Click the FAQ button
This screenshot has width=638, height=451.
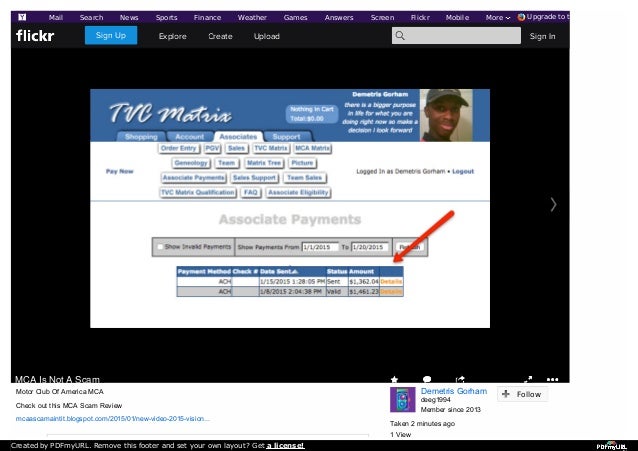click(x=251, y=192)
